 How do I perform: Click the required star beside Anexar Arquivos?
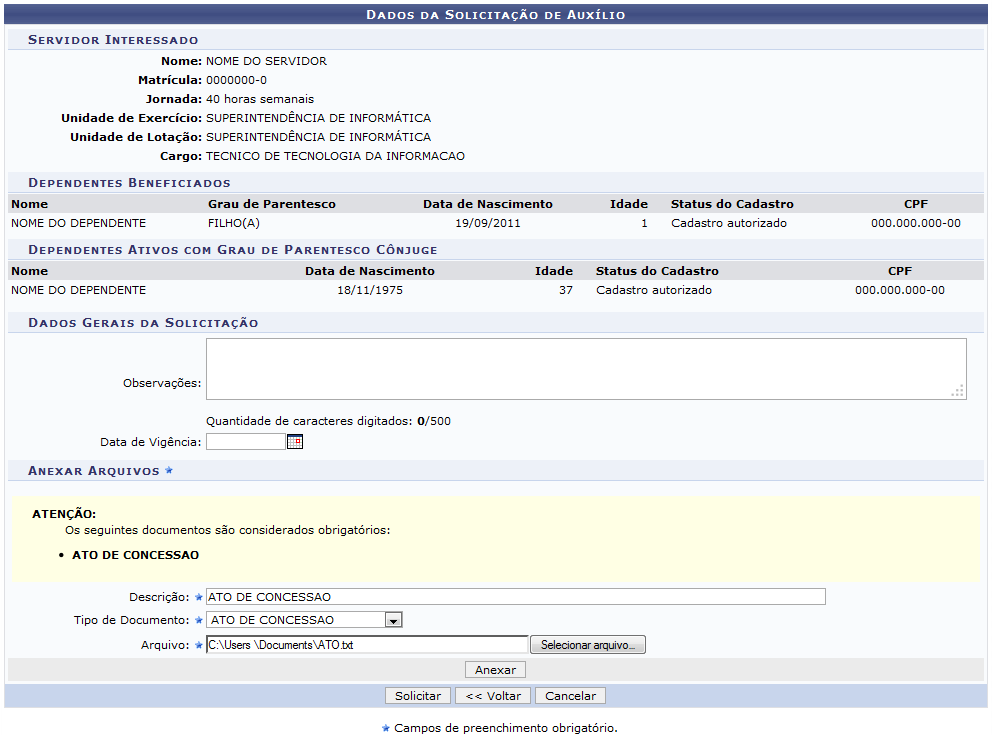[169, 470]
